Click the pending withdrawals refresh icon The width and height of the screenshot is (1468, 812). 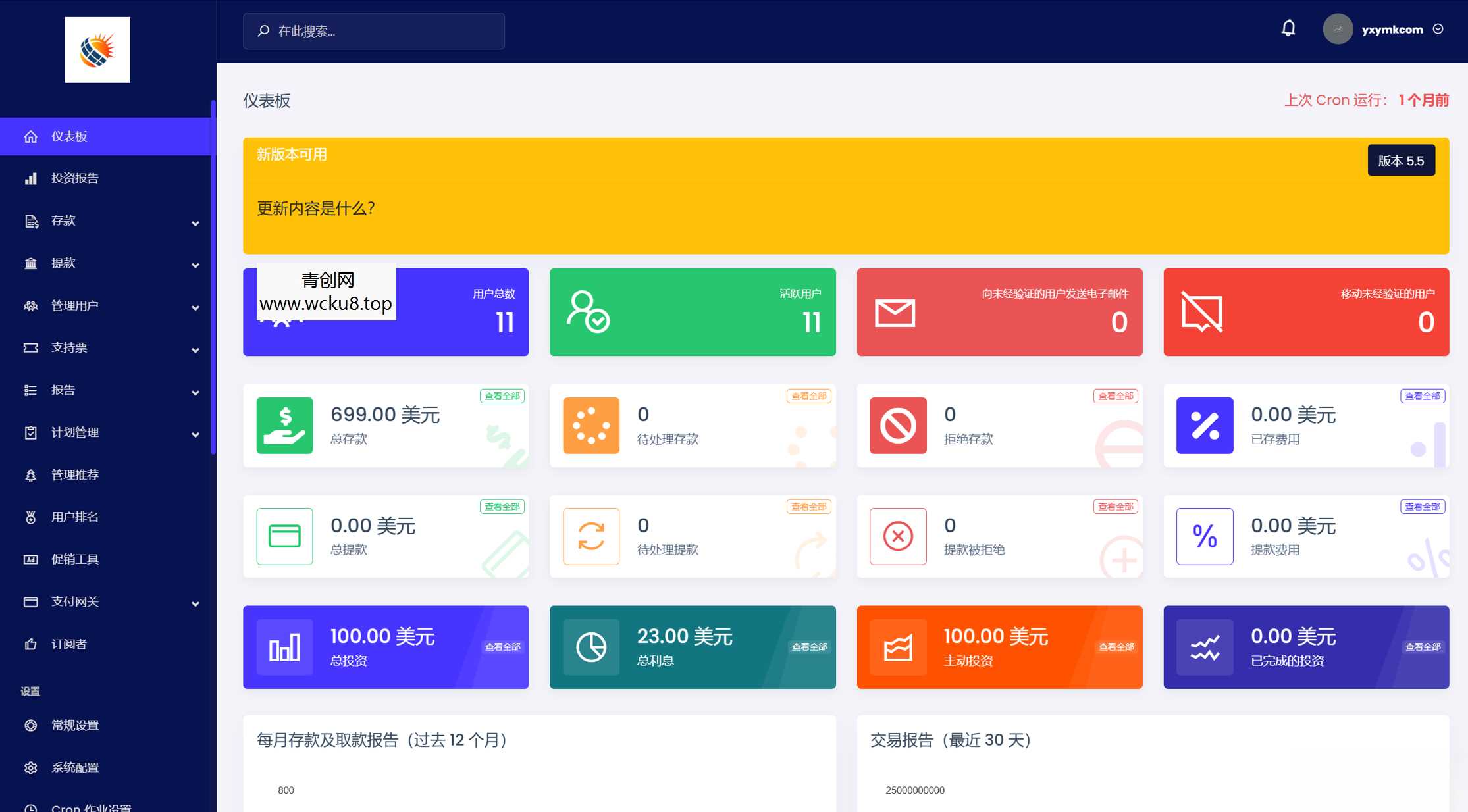click(x=590, y=536)
